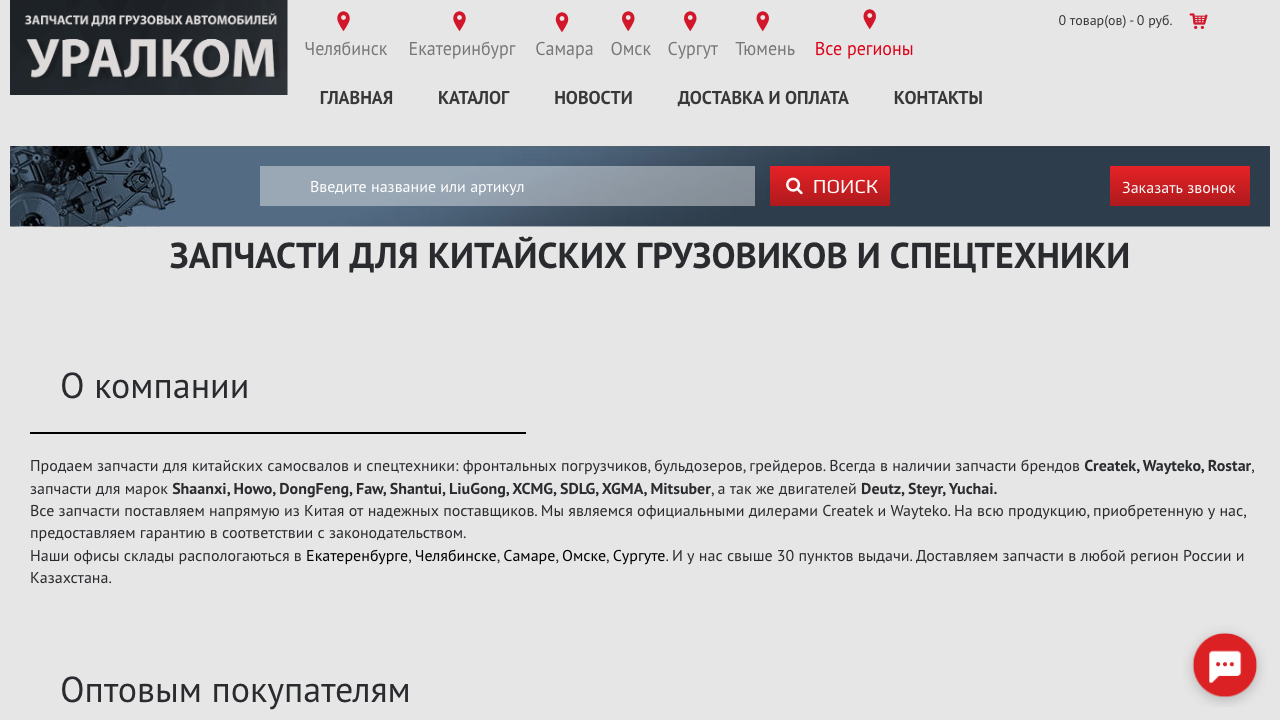The width and height of the screenshot is (1280, 720).
Task: Click the red ПОИСК search button
Action: click(830, 186)
